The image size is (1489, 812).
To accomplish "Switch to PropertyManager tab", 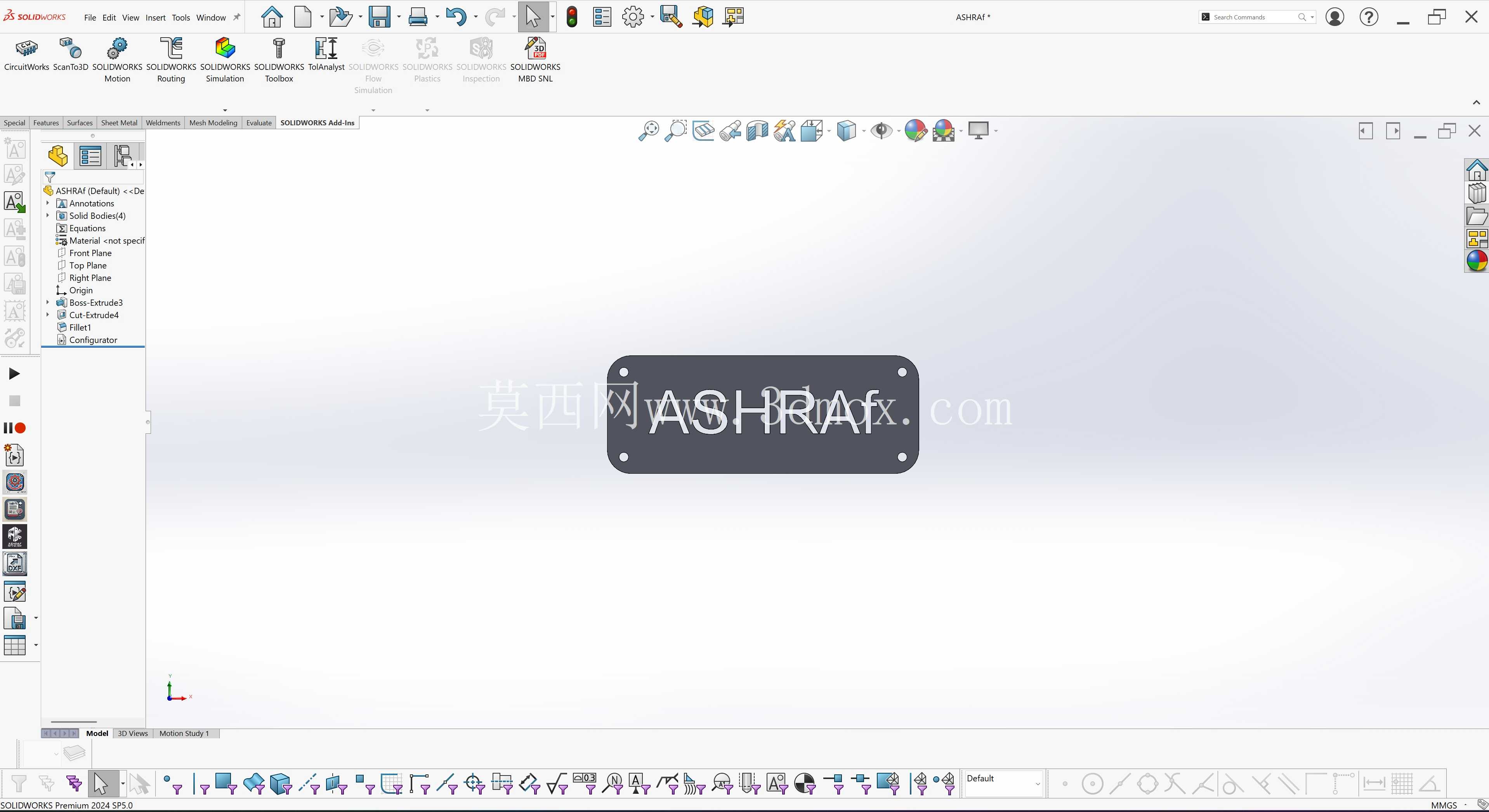I will click(x=90, y=156).
